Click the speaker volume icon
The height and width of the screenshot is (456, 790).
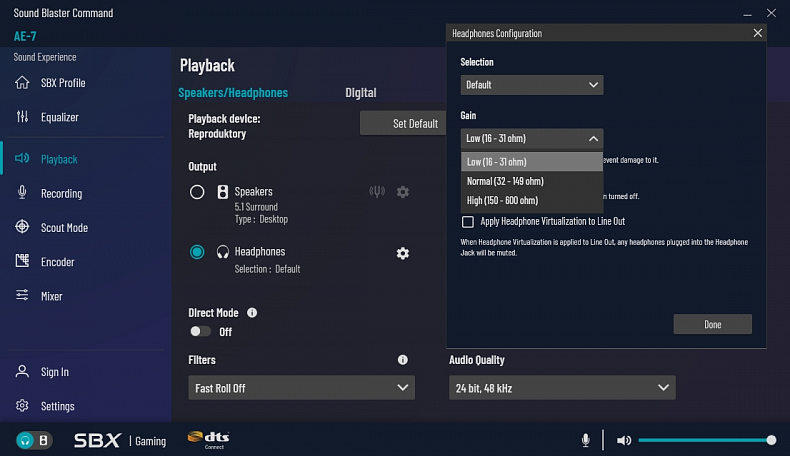tap(624, 440)
